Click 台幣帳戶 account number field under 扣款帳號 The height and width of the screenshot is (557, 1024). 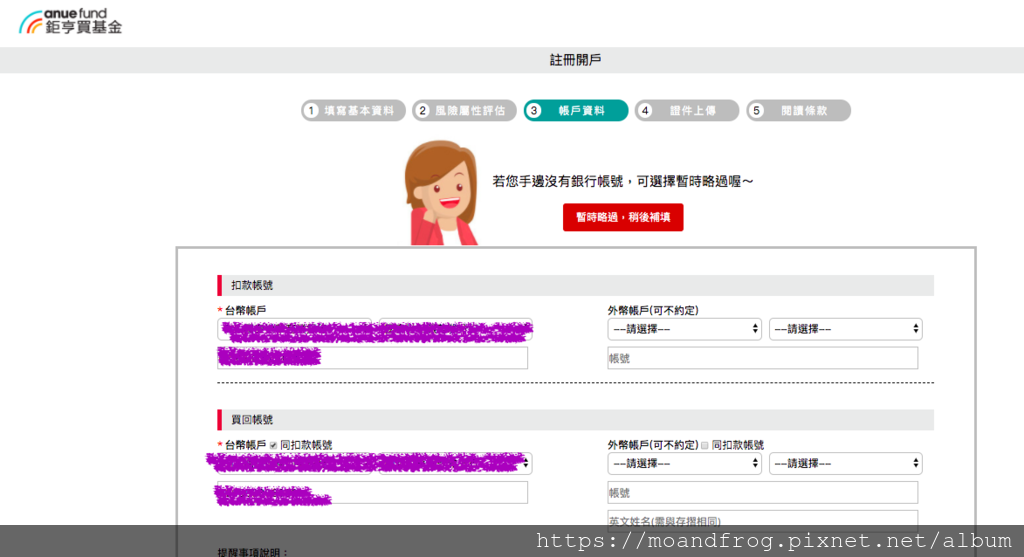point(372,358)
